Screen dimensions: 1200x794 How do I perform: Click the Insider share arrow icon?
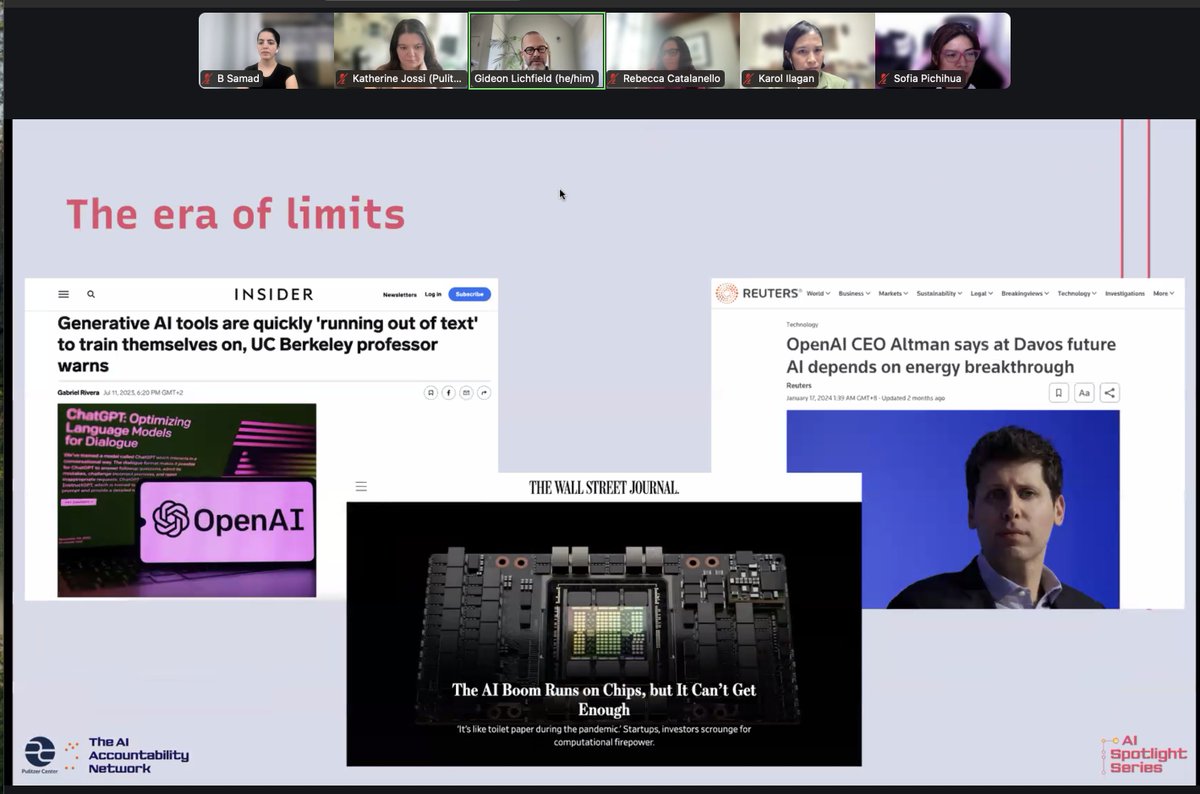click(484, 393)
